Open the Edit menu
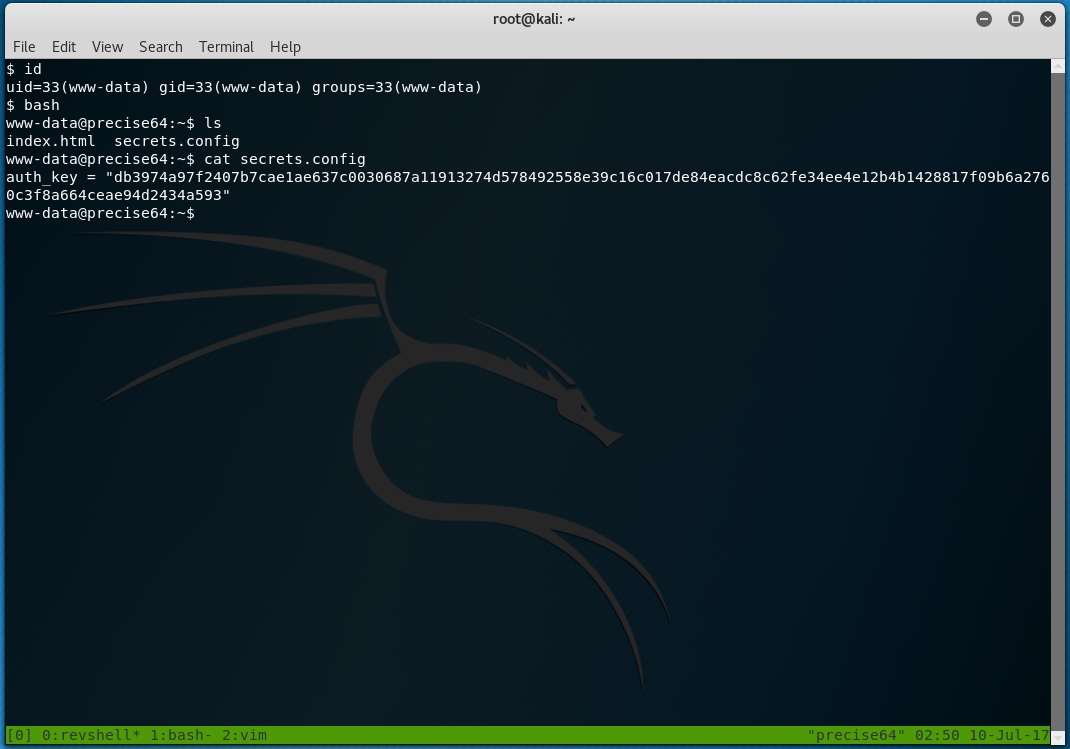The image size is (1070, 749). pyautogui.click(x=64, y=47)
